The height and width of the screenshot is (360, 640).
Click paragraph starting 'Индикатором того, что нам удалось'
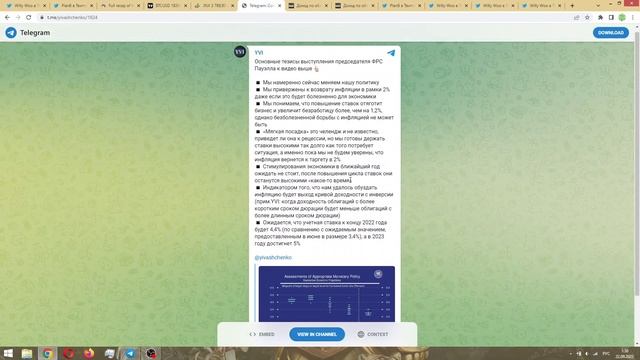tap(324, 201)
